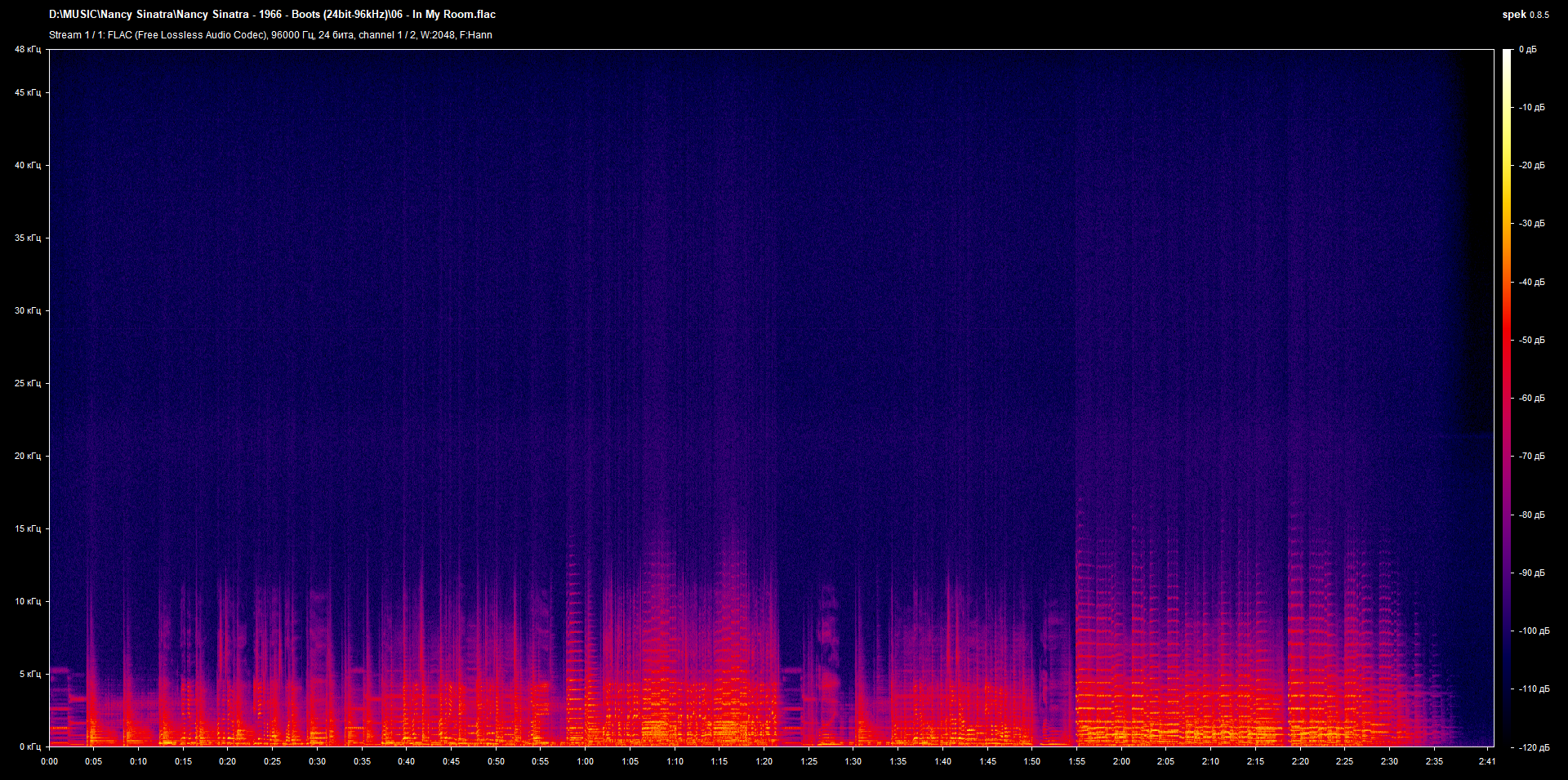Click the 1:30 time axis label
The image size is (1568, 780).
click(x=853, y=761)
